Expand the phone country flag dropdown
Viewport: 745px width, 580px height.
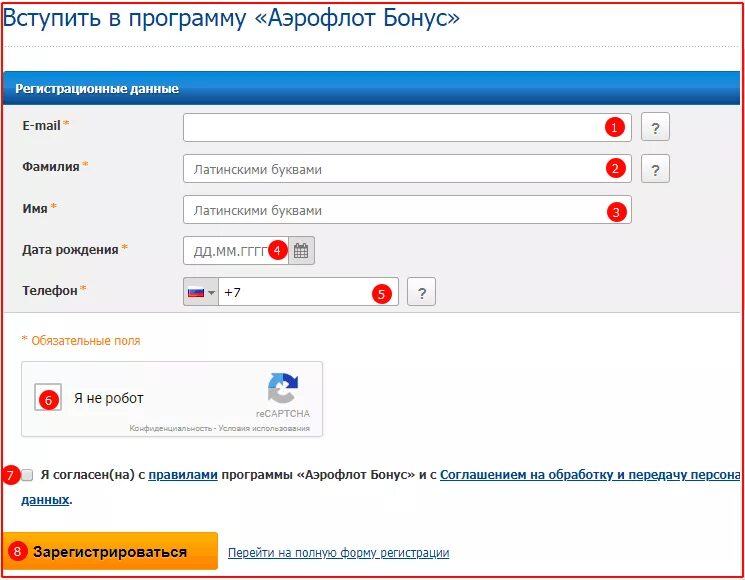pos(201,292)
